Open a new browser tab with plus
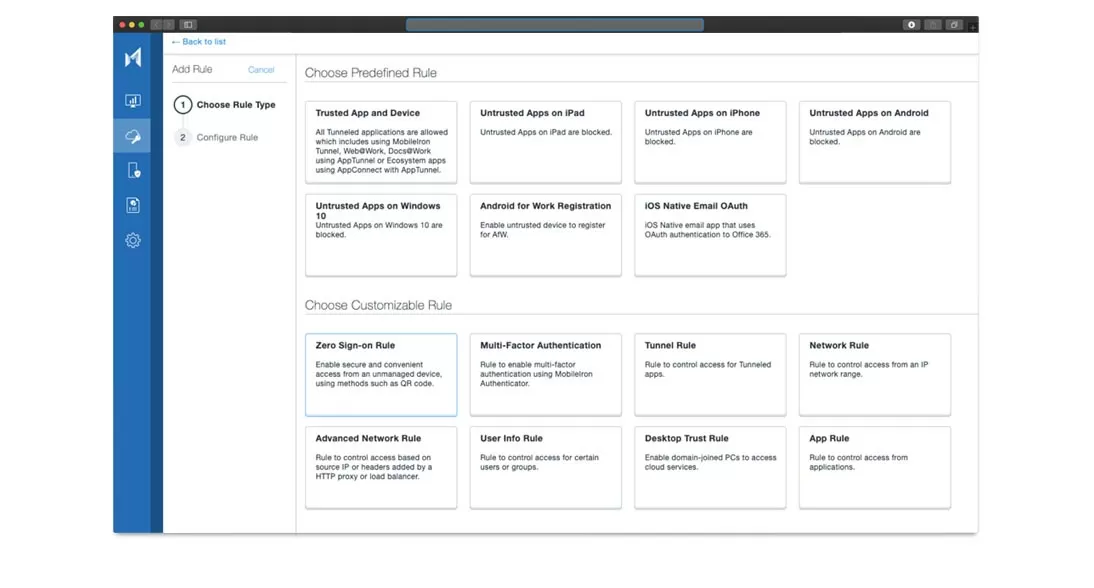The width and height of the screenshot is (1094, 588). click(972, 26)
